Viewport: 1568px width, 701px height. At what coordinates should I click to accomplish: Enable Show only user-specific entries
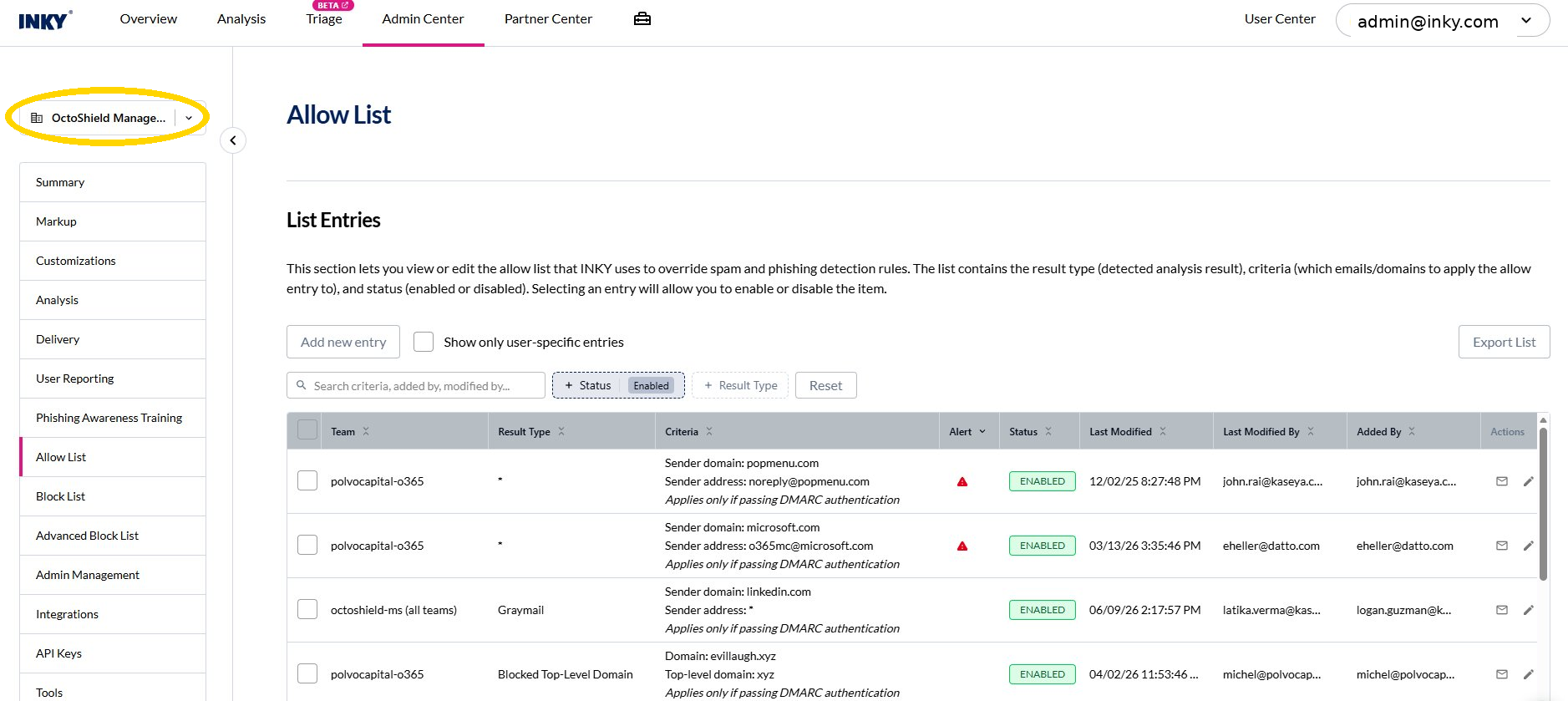(x=424, y=342)
